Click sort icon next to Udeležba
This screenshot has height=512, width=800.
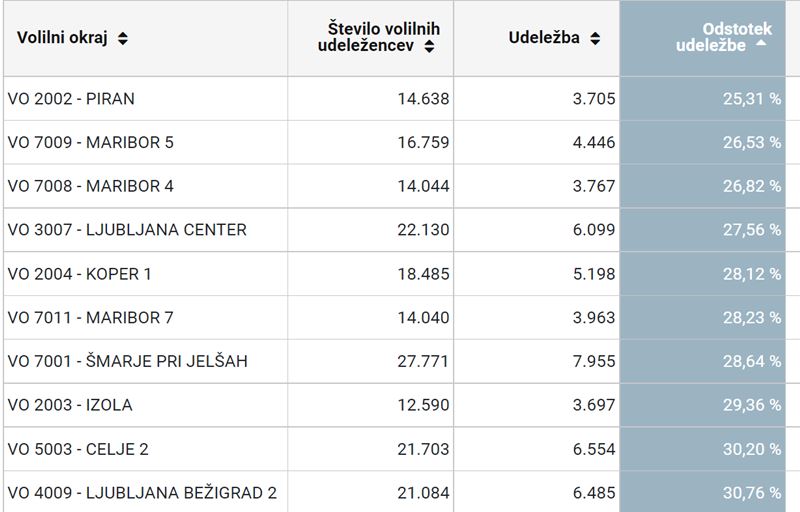tap(595, 39)
